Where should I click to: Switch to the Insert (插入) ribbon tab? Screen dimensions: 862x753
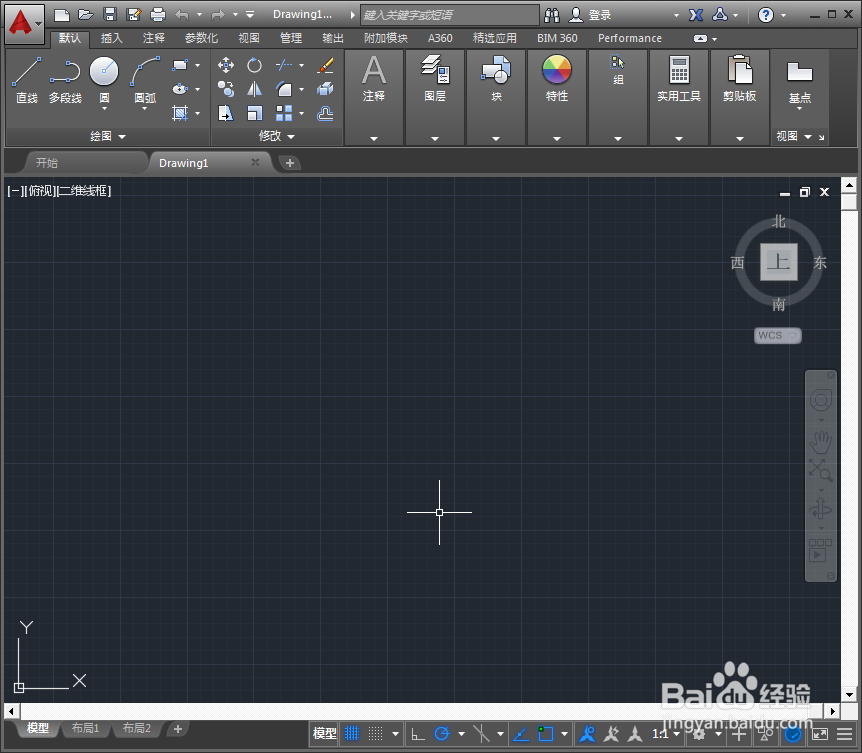[x=112, y=38]
